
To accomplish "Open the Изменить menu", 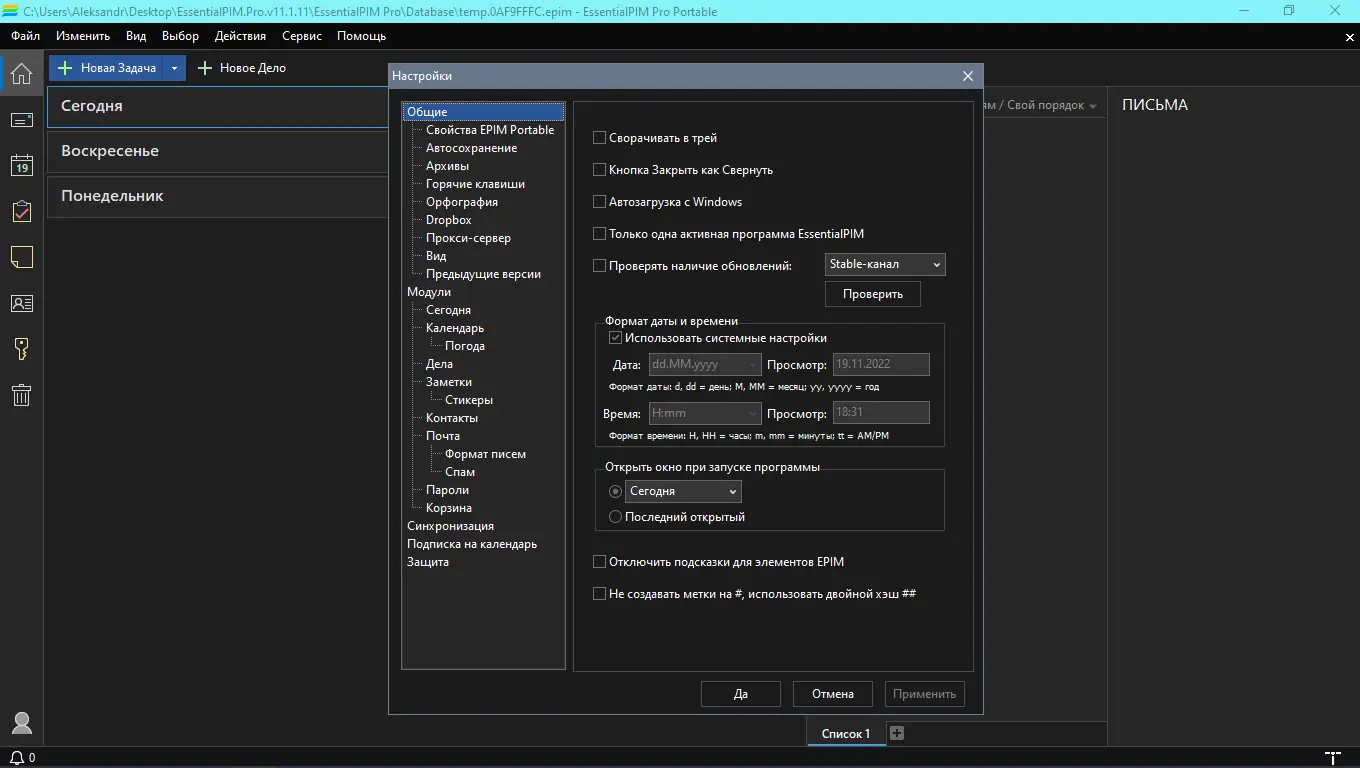I will (83, 36).
